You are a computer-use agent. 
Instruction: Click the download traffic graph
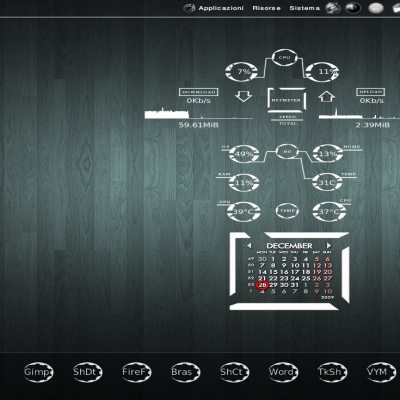coord(199,113)
